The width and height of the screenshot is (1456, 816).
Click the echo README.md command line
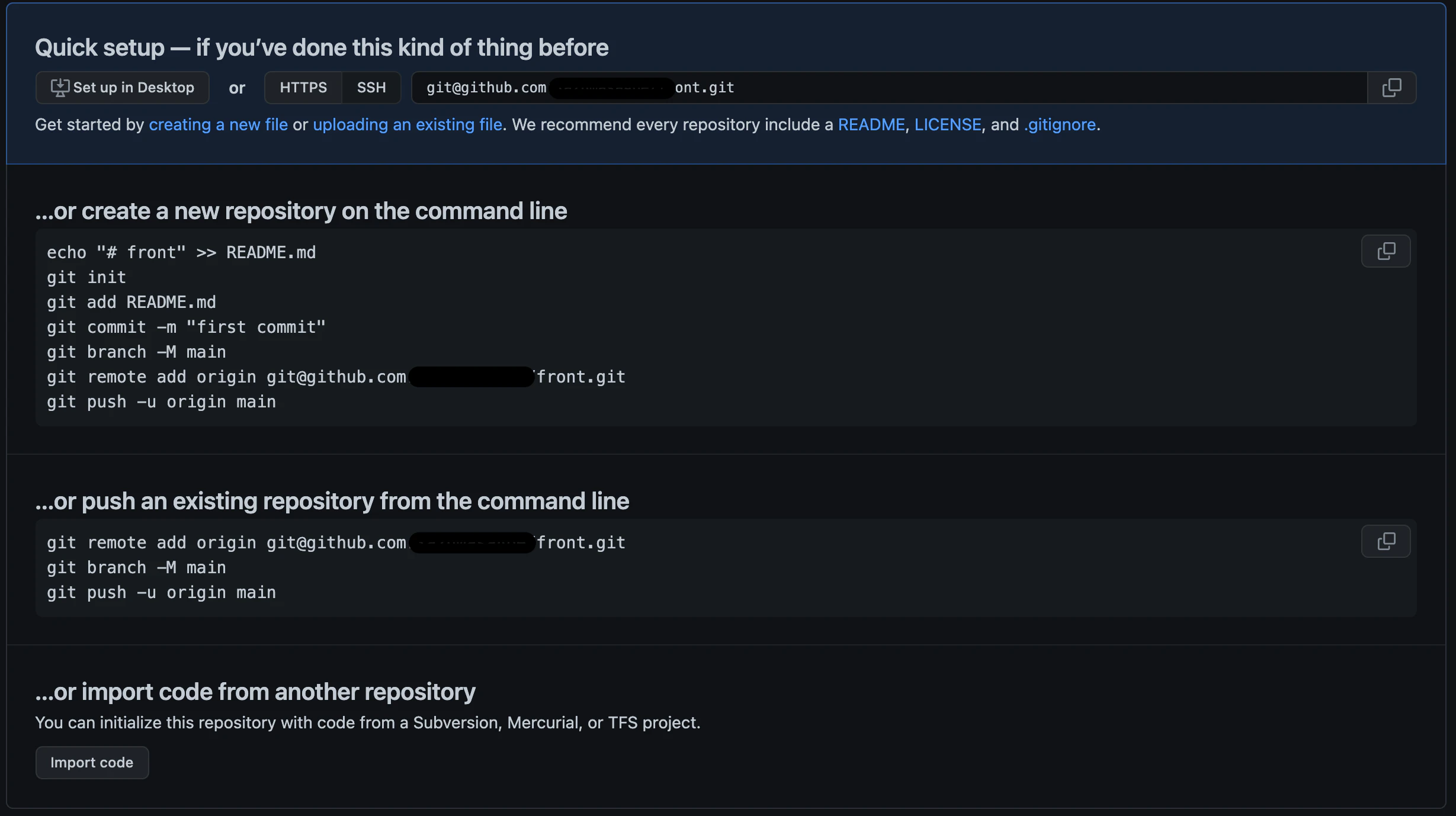pos(181,252)
